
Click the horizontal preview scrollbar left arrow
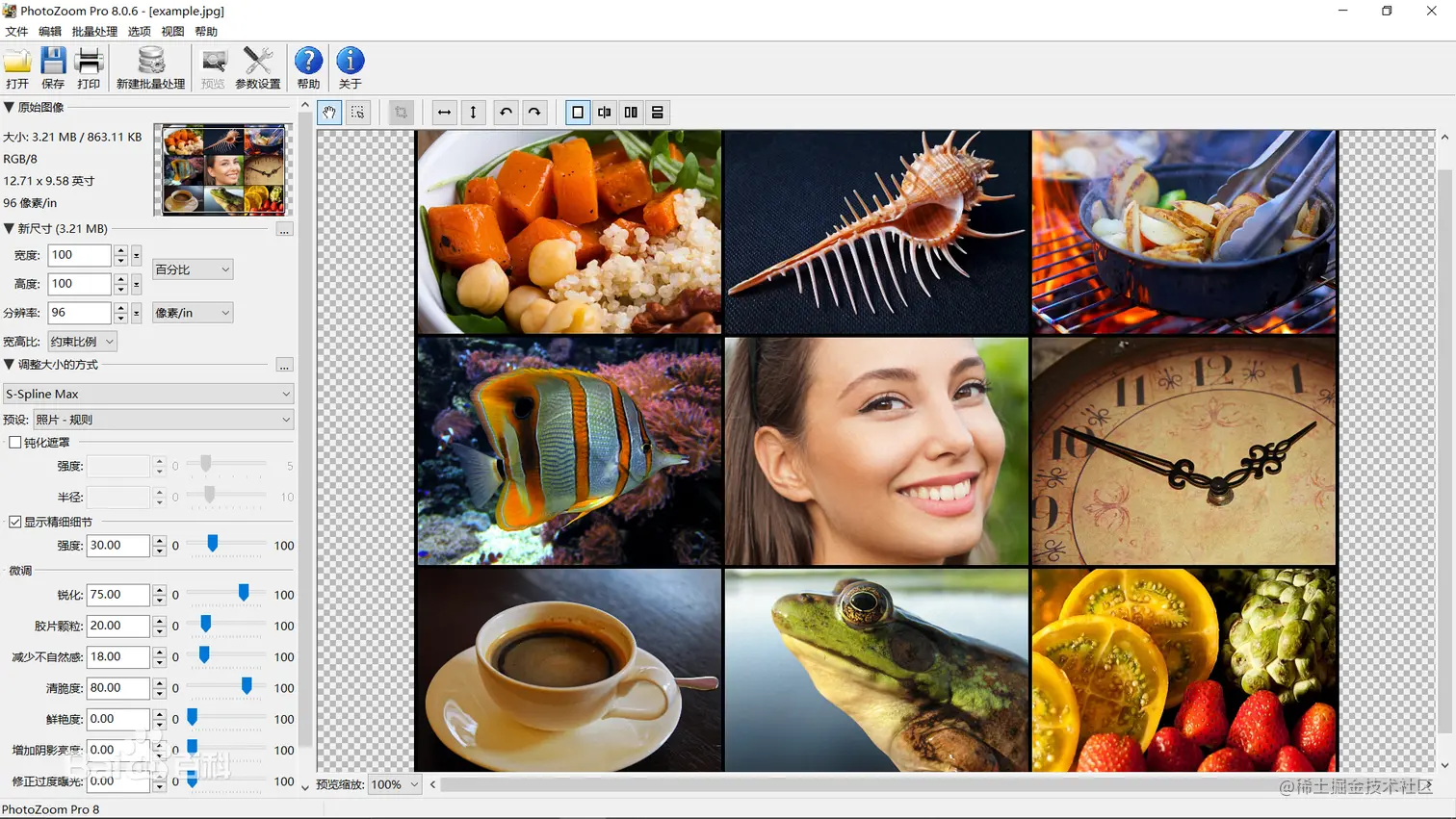click(x=432, y=784)
